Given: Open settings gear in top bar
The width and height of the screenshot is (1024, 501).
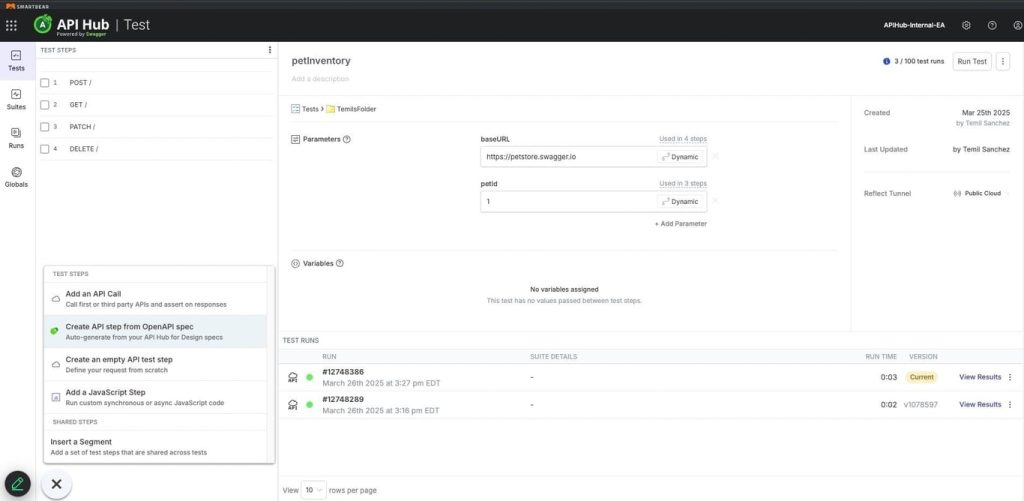Looking at the screenshot, I should click(x=966, y=25).
